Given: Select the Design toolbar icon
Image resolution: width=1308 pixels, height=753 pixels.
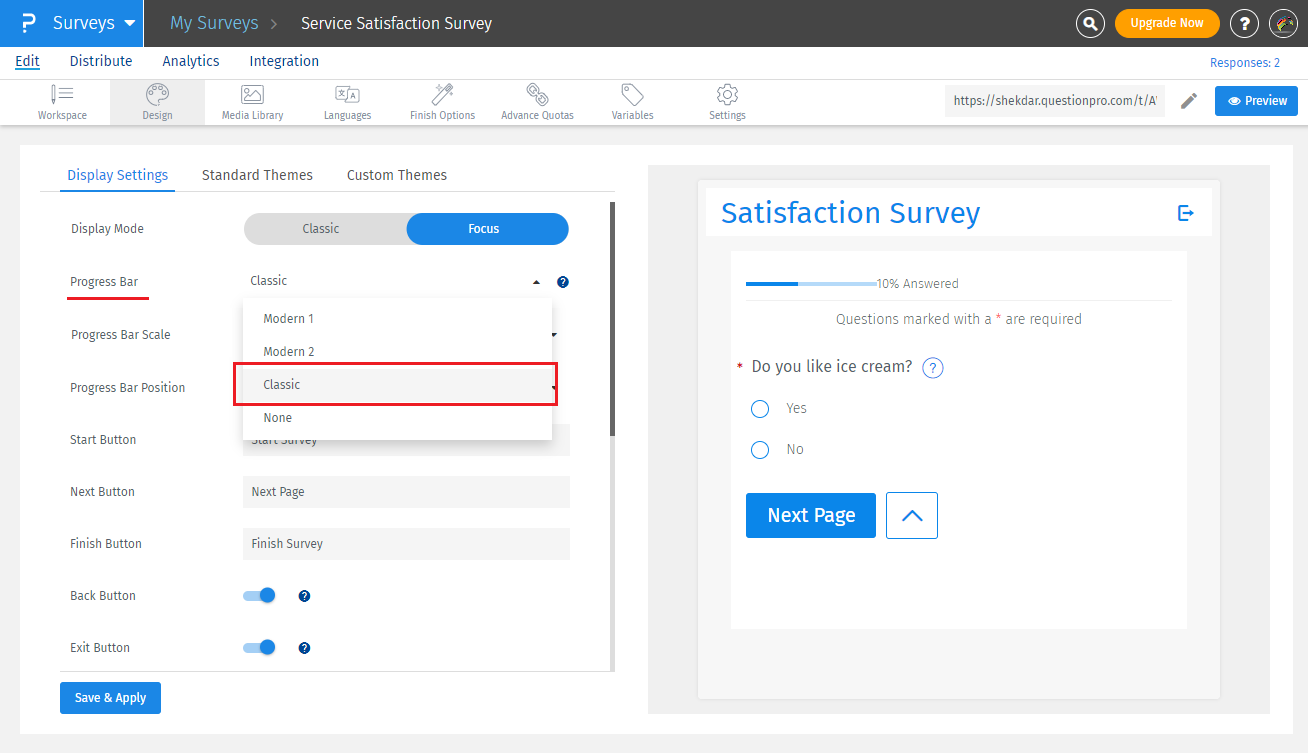Looking at the screenshot, I should pos(156,101).
